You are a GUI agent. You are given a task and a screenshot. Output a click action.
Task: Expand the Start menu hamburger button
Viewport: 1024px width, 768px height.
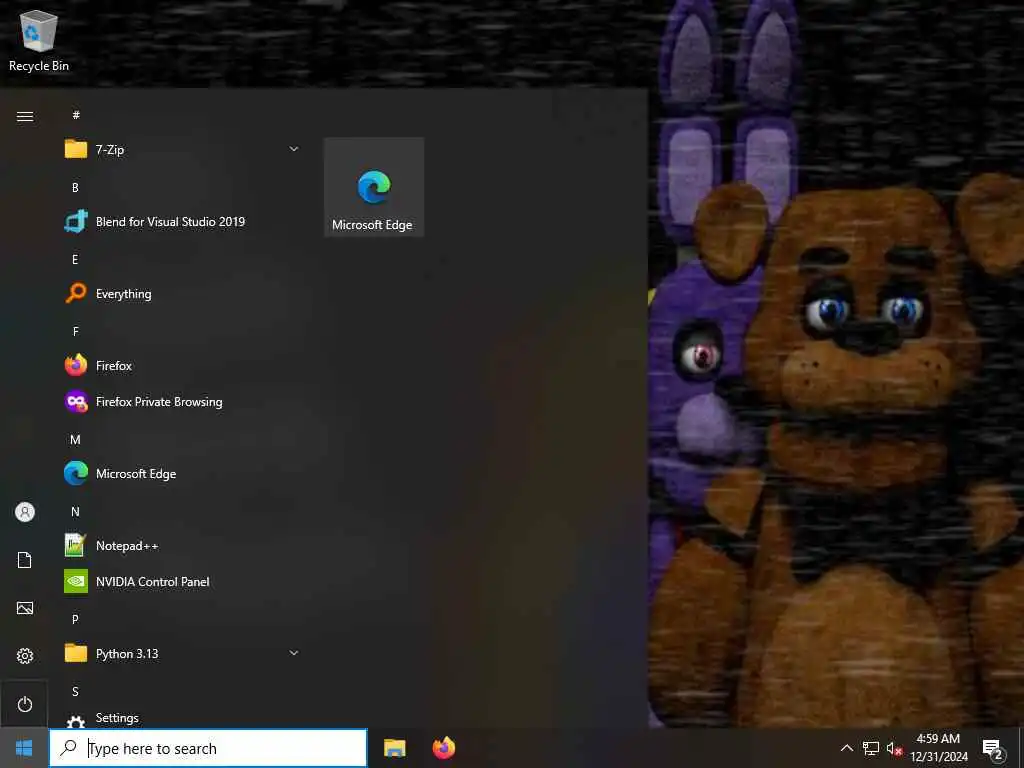25,116
